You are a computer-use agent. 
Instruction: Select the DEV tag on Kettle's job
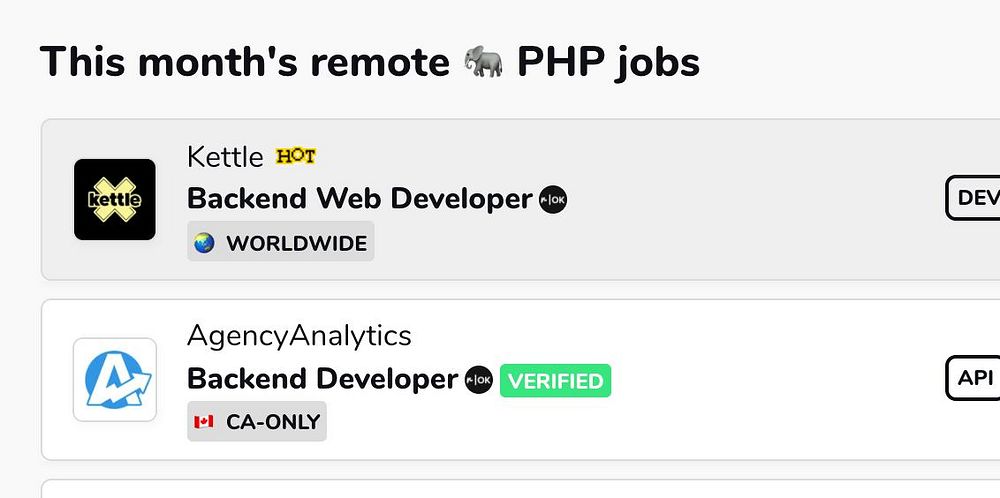(975, 198)
